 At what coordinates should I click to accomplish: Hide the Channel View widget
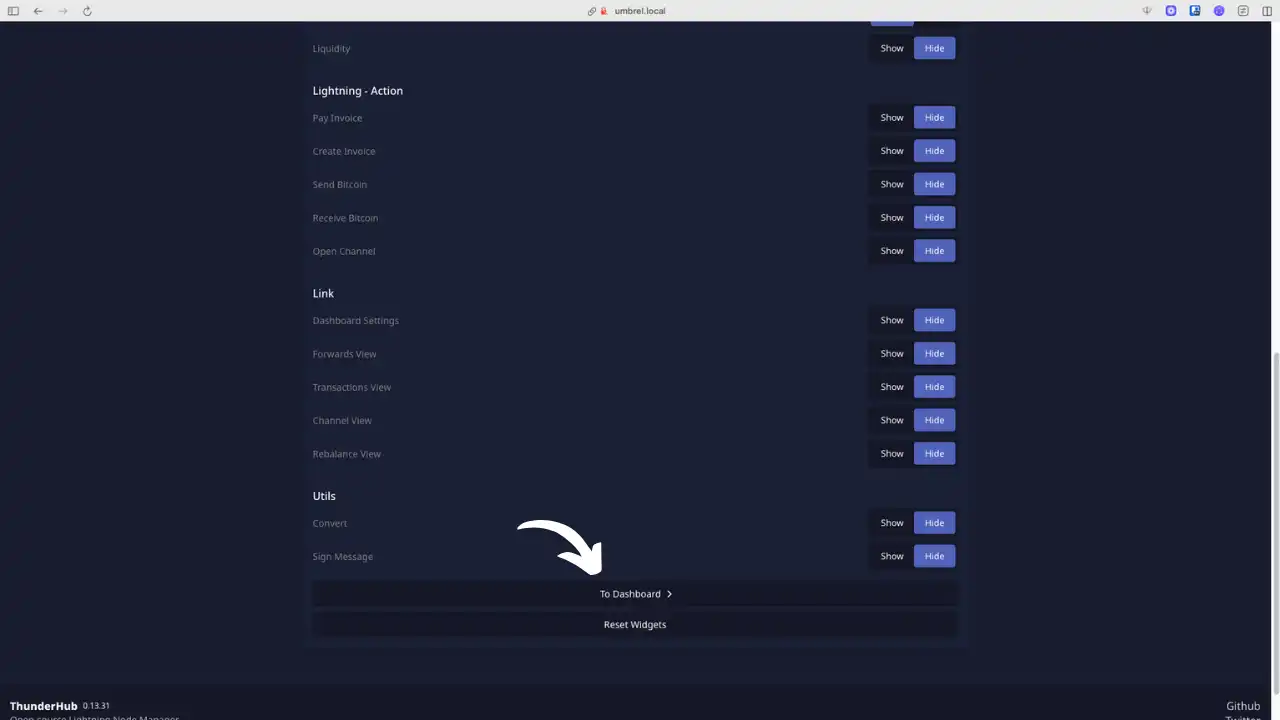tap(934, 420)
